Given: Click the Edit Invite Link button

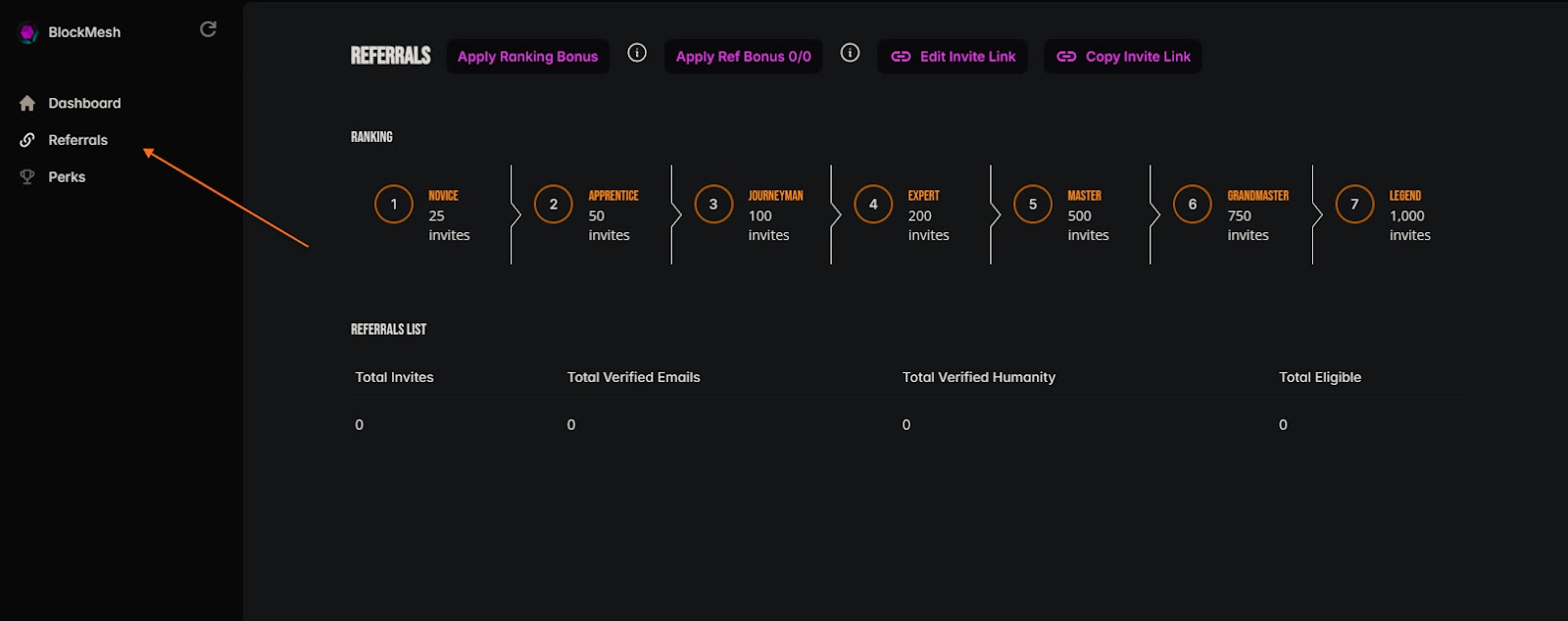Looking at the screenshot, I should (953, 57).
